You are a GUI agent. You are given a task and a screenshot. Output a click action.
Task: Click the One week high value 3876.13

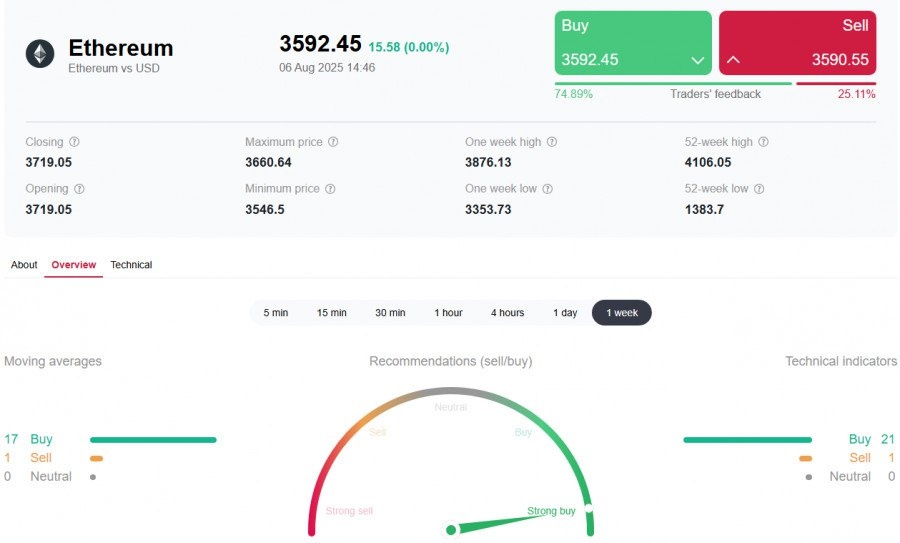tap(488, 162)
